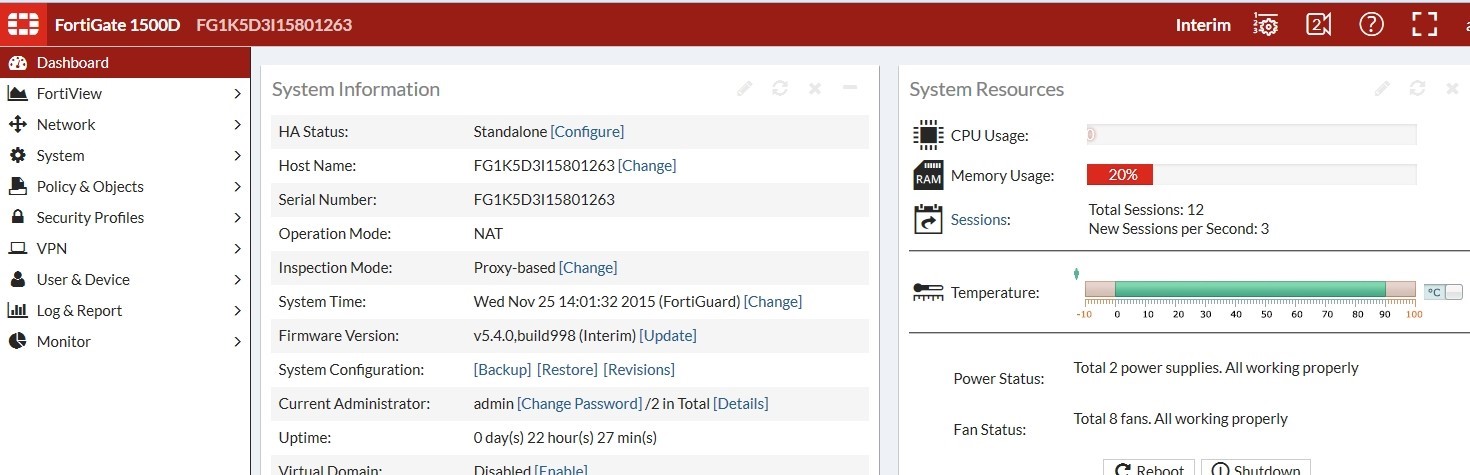Expand the Security Profiles chevron
The image size is (1470, 475).
(x=237, y=218)
